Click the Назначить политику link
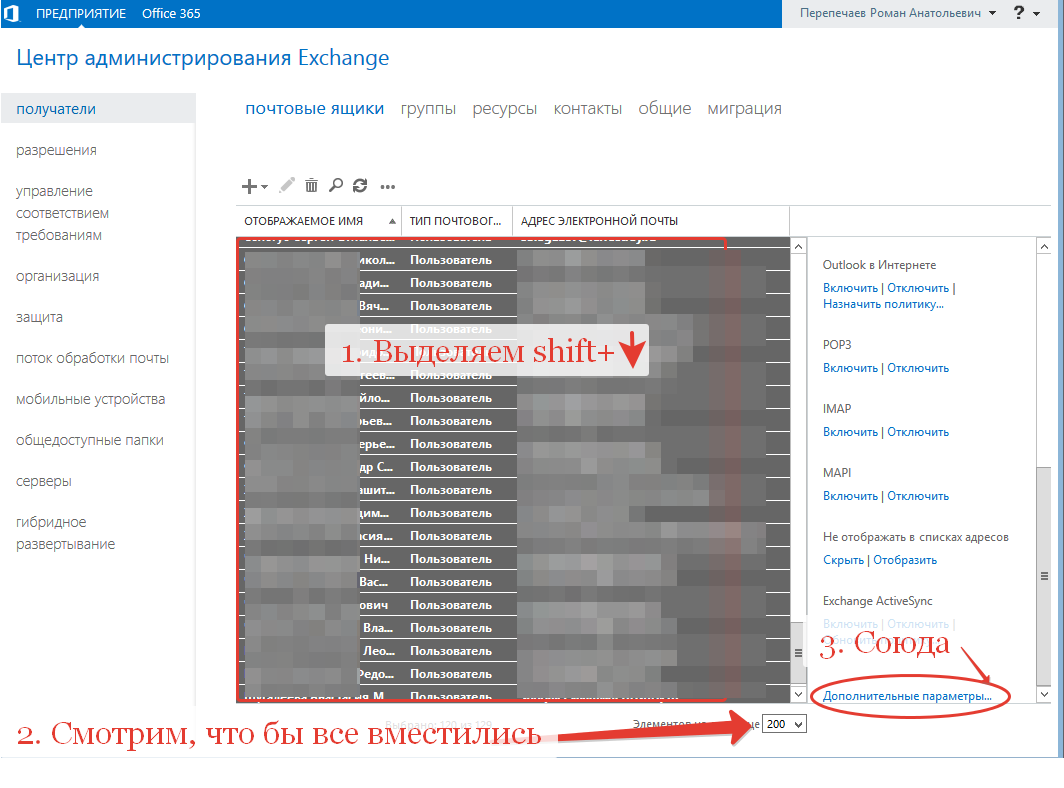Image resolution: width=1064 pixels, height=788 pixels. 883,304
